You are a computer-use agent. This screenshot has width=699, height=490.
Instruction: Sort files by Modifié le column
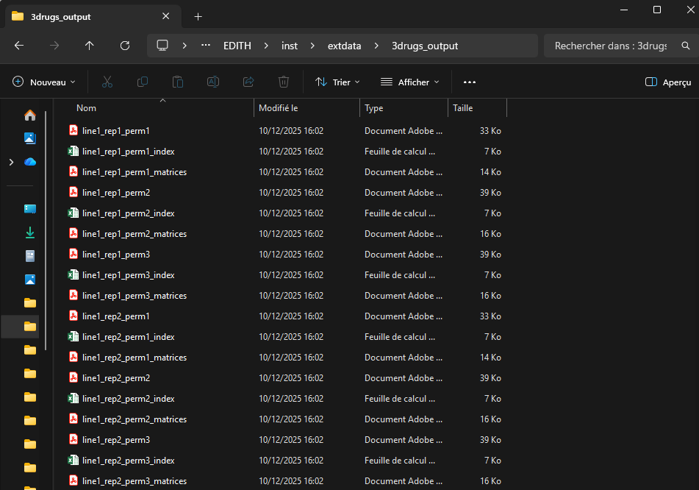[x=278, y=108]
